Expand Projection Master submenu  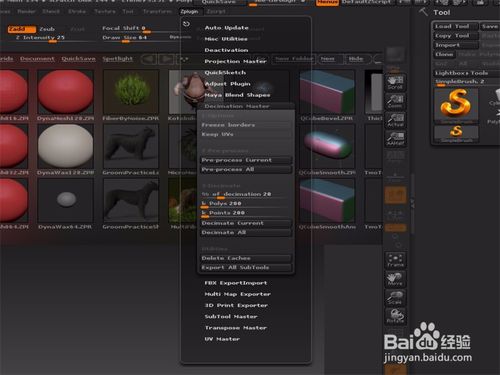click(235, 61)
